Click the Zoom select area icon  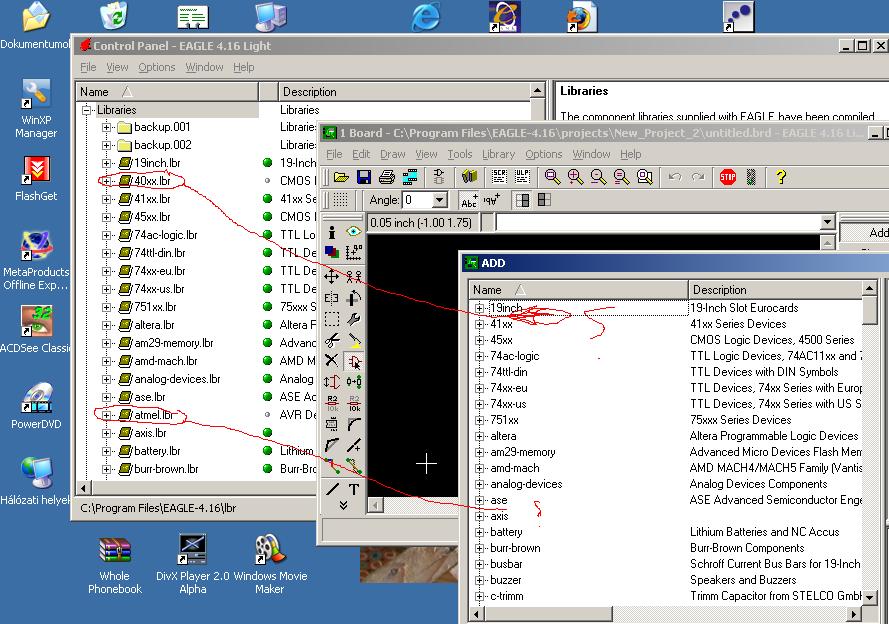point(645,177)
